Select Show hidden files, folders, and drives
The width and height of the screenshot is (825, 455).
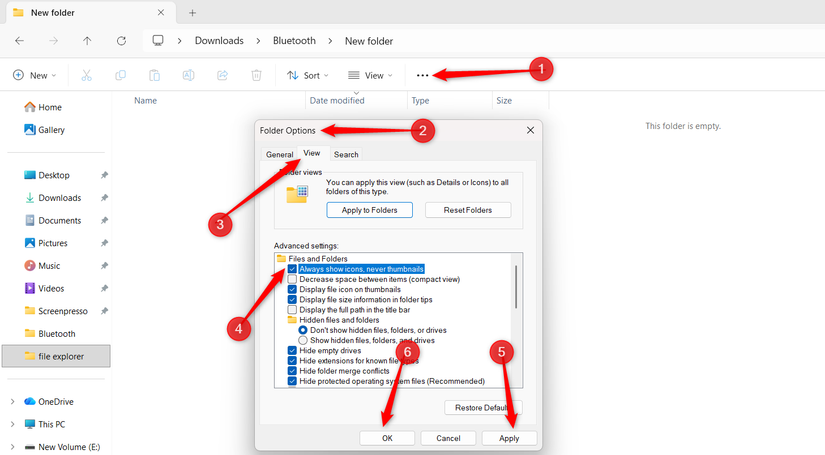pos(304,340)
